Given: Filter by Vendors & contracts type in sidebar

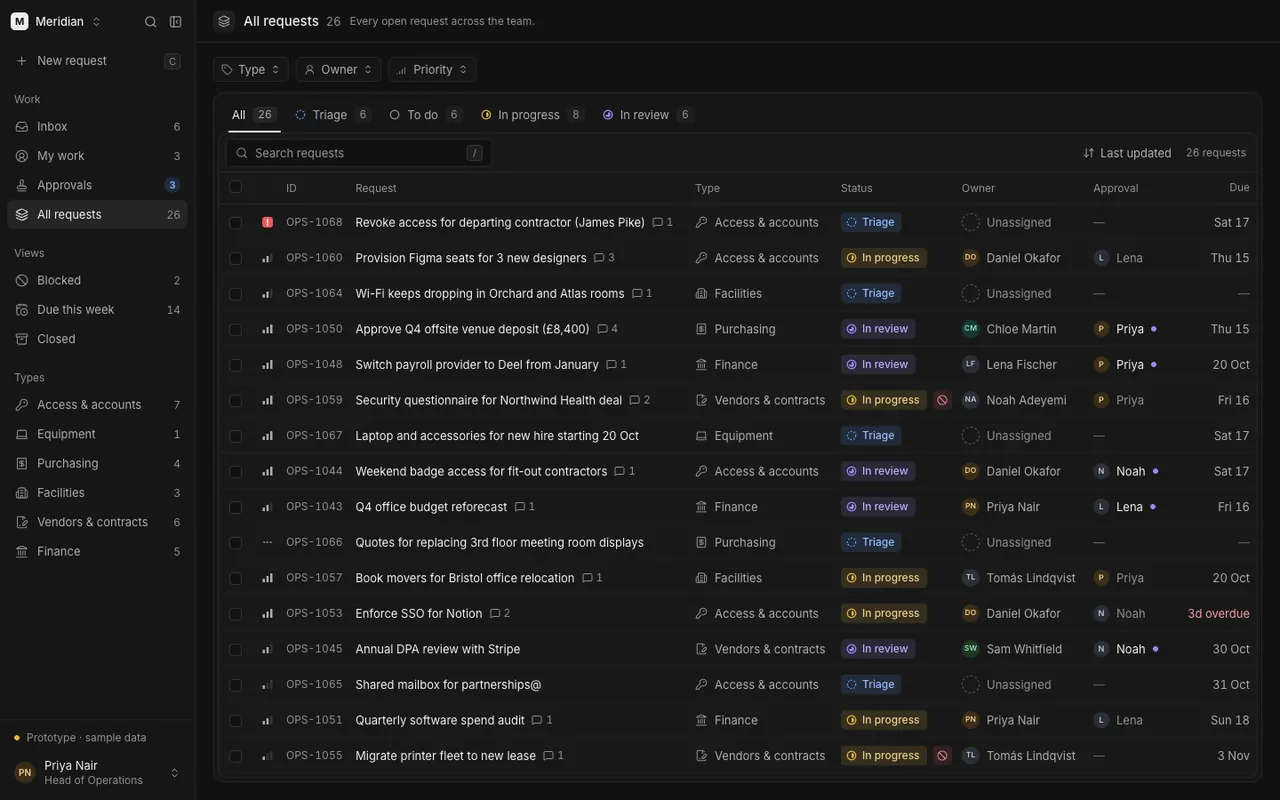Looking at the screenshot, I should tap(97, 522).
